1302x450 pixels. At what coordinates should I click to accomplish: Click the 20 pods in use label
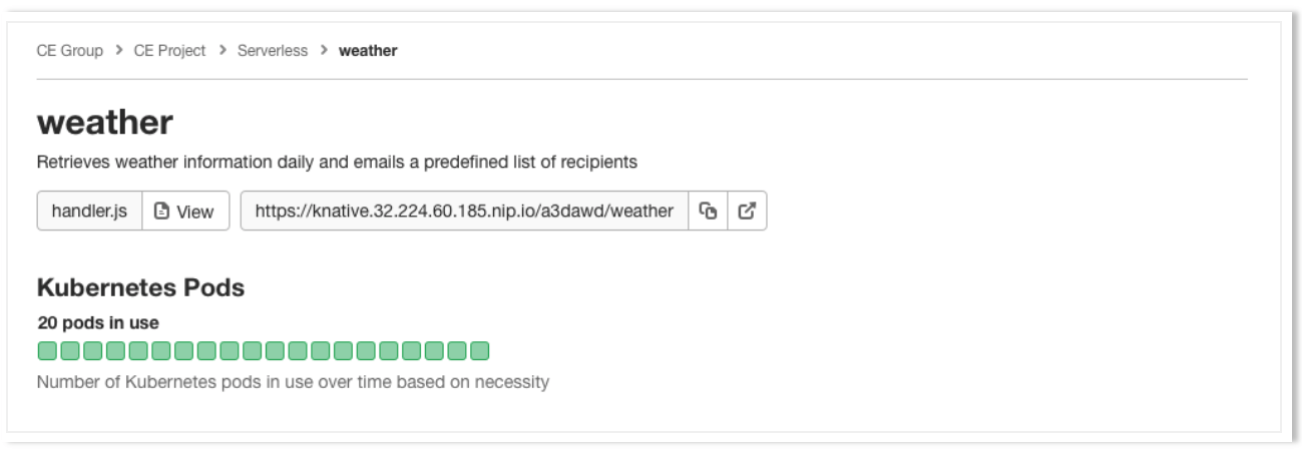[98, 323]
